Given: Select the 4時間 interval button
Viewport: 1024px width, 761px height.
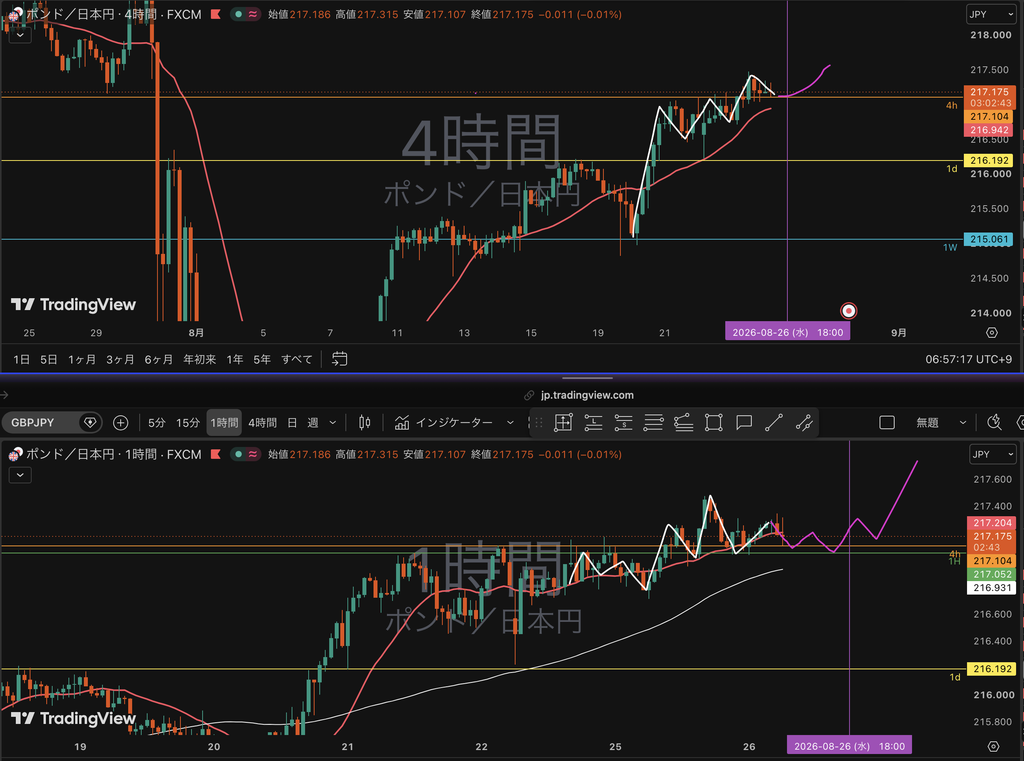Looking at the screenshot, I should pos(262,423).
